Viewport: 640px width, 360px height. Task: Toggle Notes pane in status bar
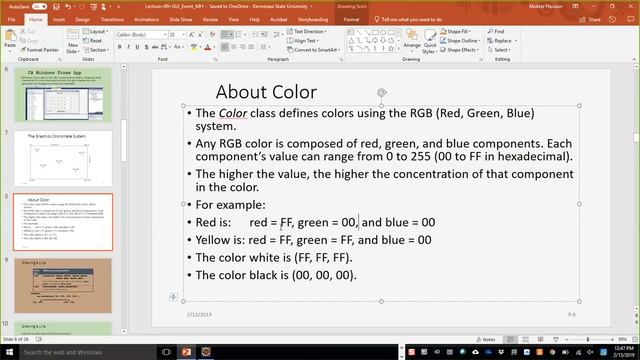click(486, 340)
